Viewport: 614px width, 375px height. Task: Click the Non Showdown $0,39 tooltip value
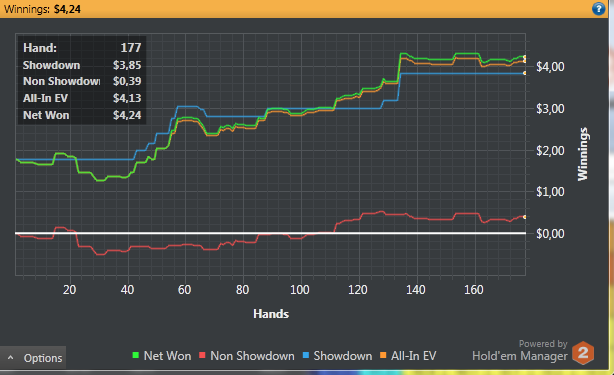click(127, 81)
